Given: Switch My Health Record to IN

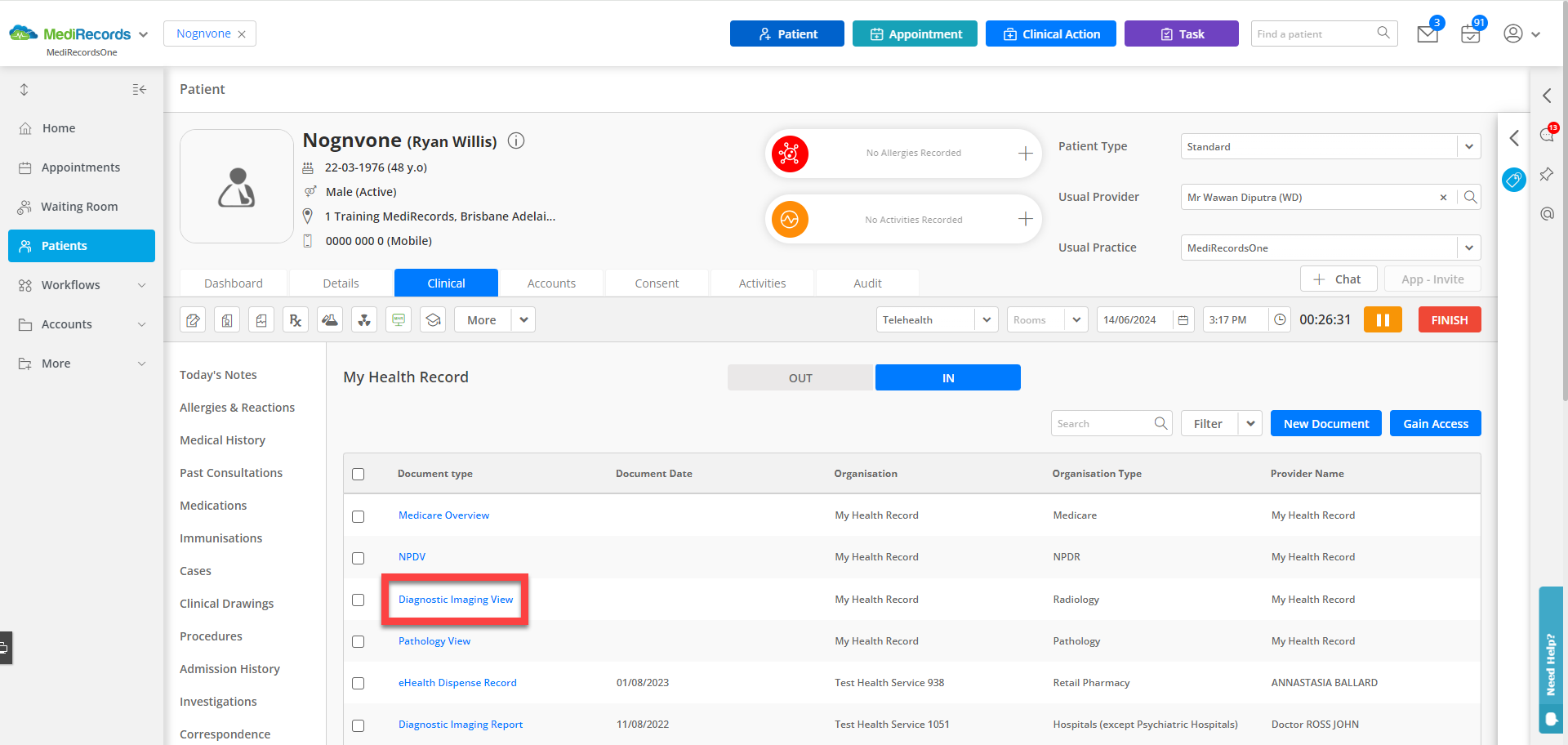Looking at the screenshot, I should (x=947, y=377).
